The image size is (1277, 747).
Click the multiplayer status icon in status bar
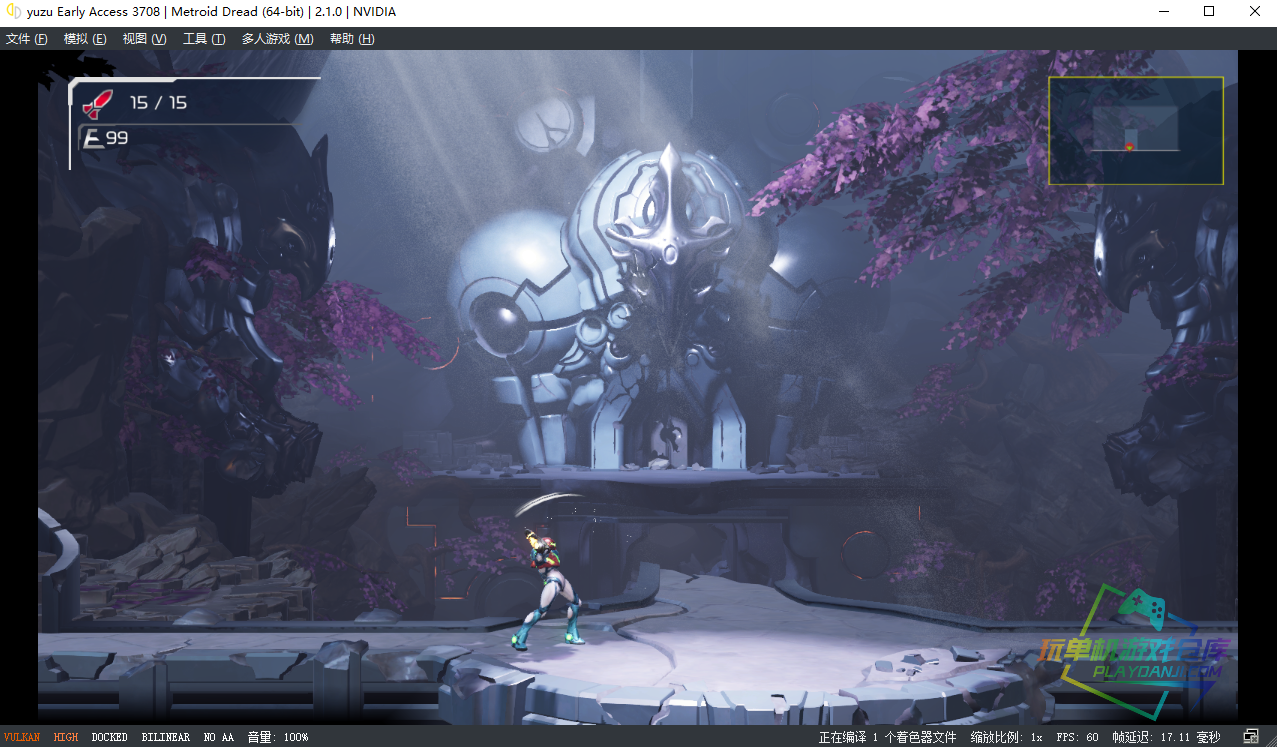point(1251,737)
